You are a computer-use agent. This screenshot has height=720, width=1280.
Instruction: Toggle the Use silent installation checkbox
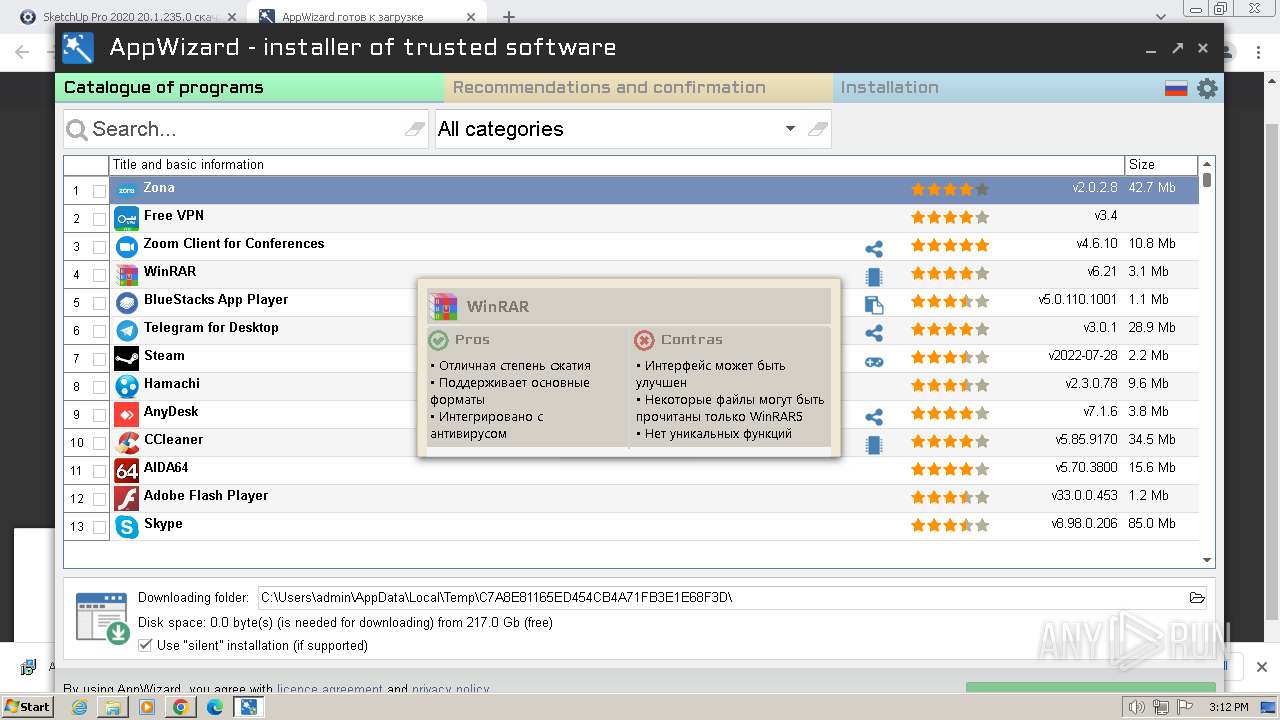(x=145, y=645)
